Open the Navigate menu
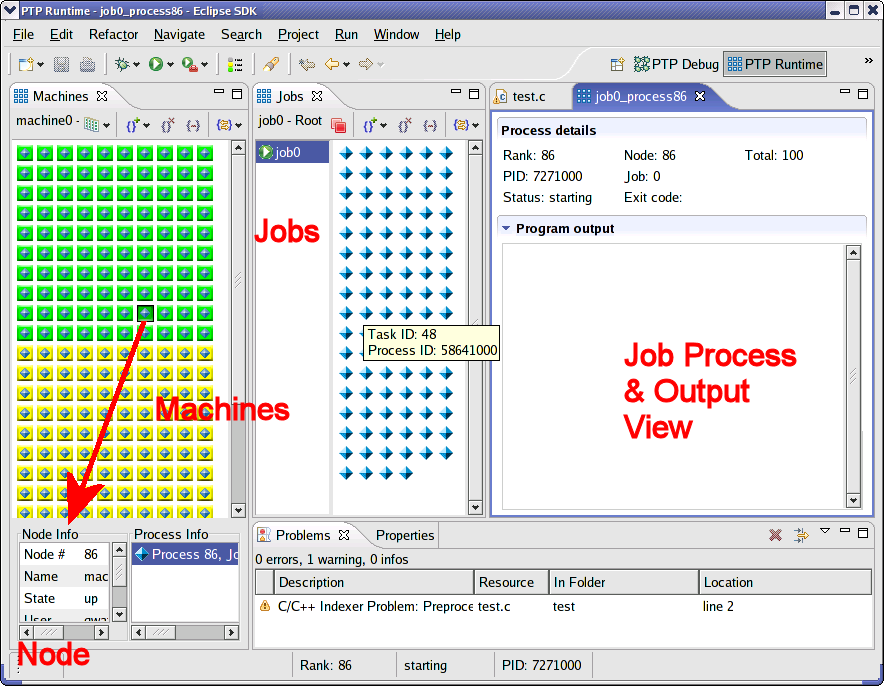This screenshot has width=884, height=686. (x=179, y=34)
